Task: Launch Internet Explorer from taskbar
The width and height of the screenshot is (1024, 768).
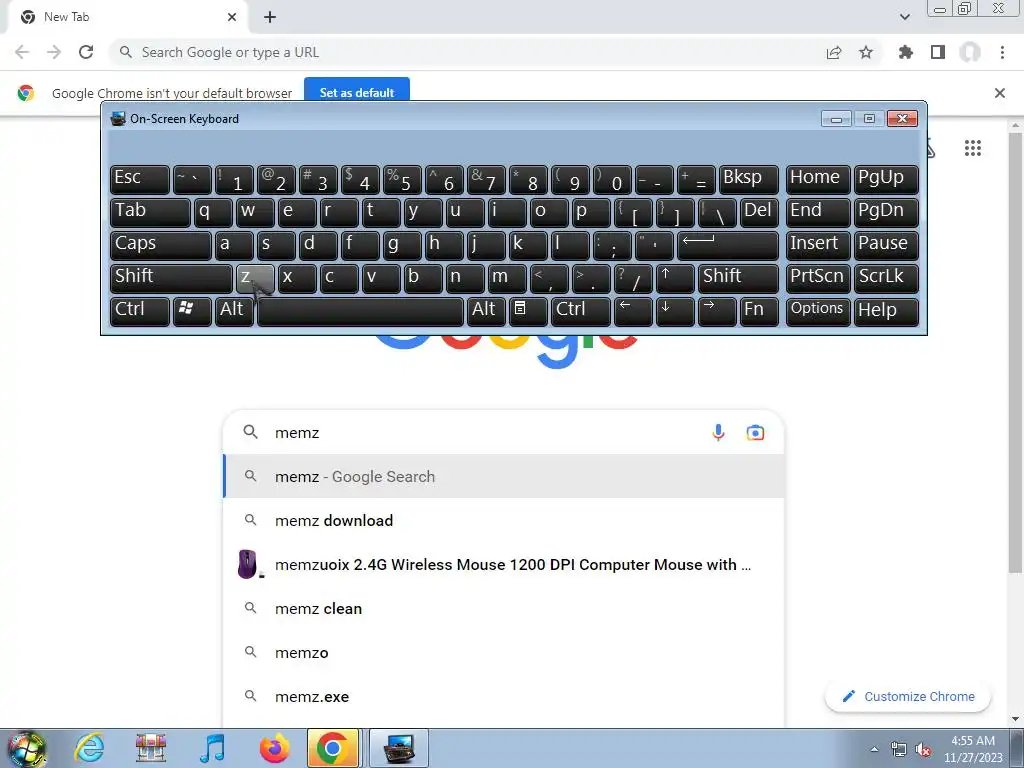Action: (89, 748)
